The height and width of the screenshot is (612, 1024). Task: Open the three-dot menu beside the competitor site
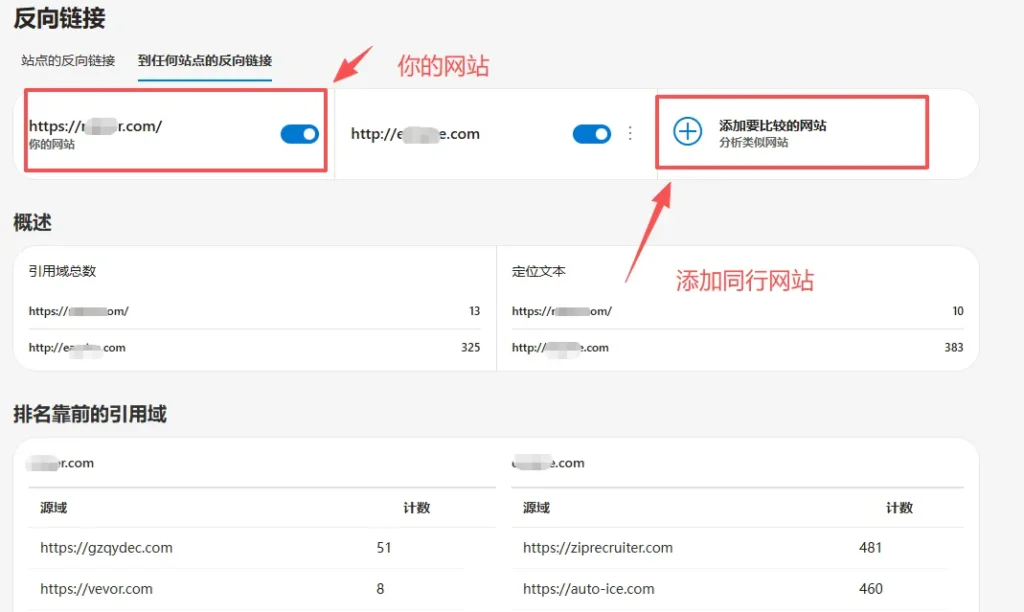(x=630, y=133)
